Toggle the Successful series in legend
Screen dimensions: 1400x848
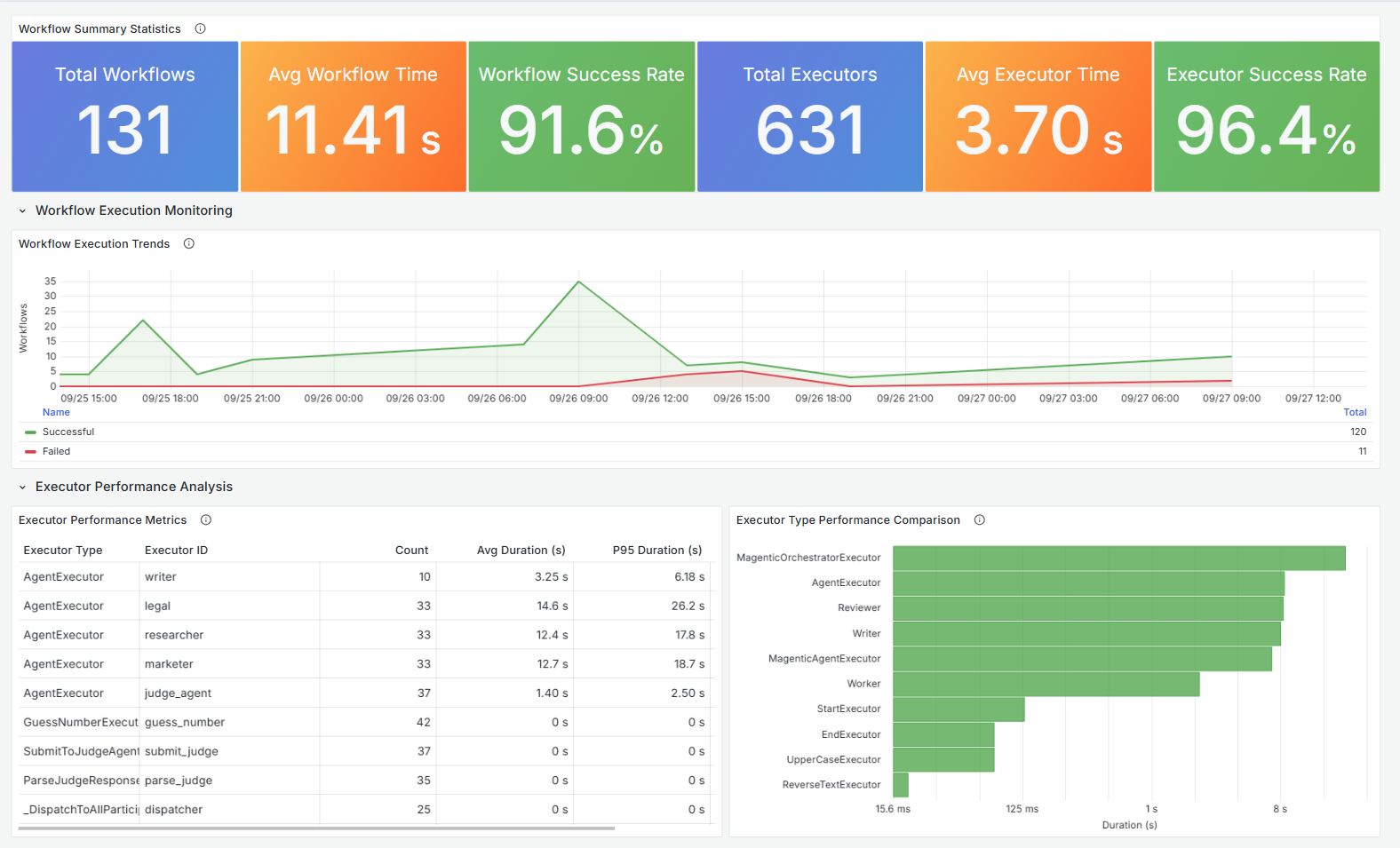click(68, 432)
